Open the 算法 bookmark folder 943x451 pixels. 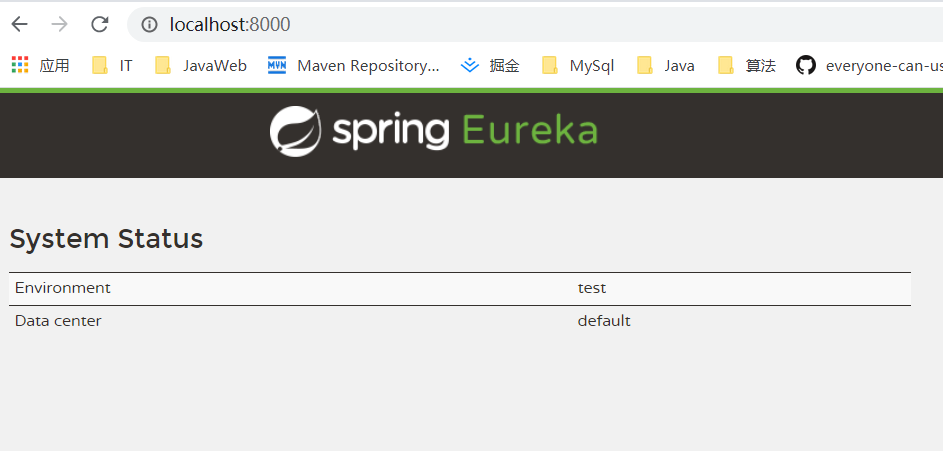click(x=747, y=66)
